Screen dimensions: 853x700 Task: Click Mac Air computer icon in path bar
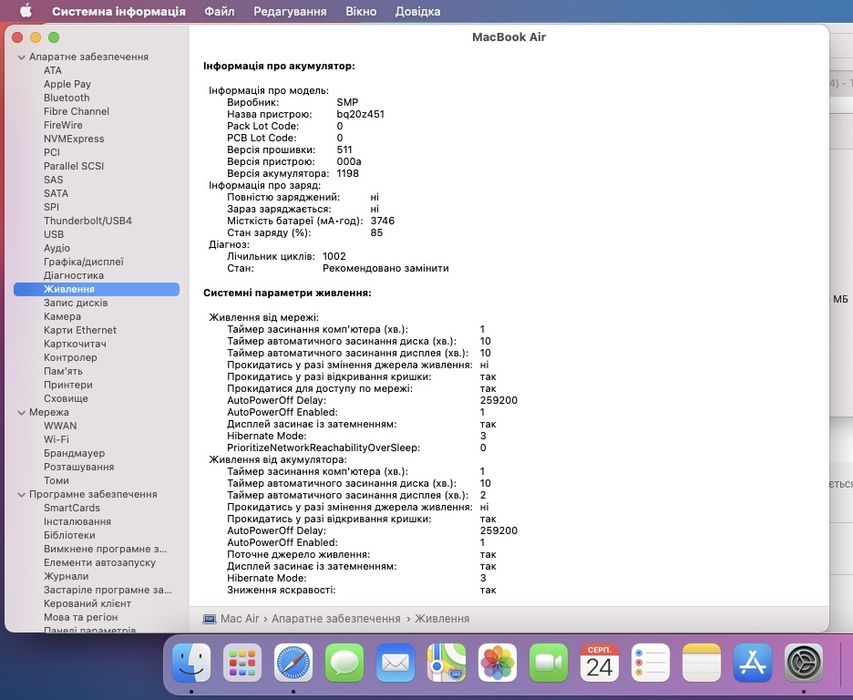[209, 619]
